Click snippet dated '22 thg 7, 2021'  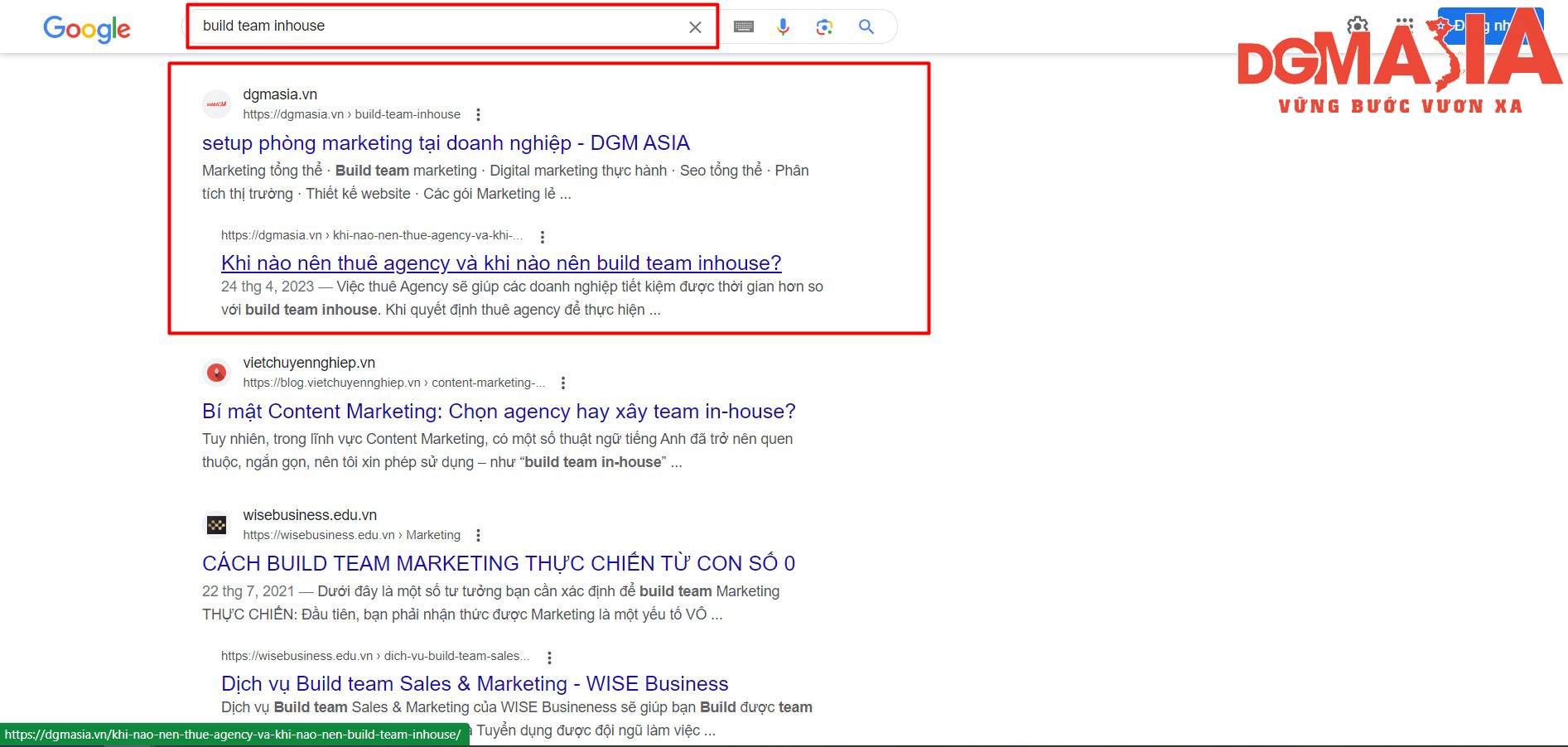490,603
